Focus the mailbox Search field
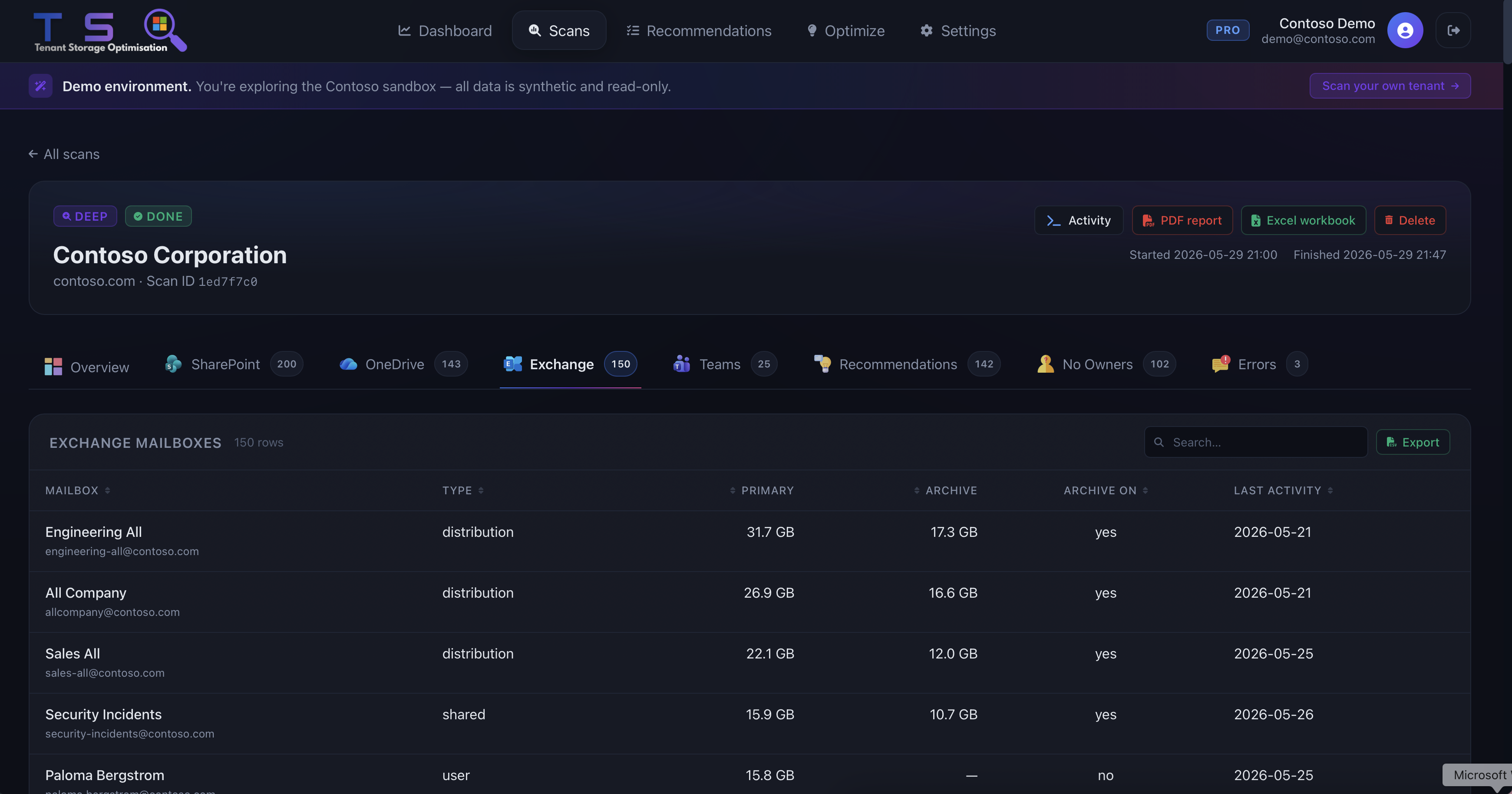 (x=1255, y=442)
